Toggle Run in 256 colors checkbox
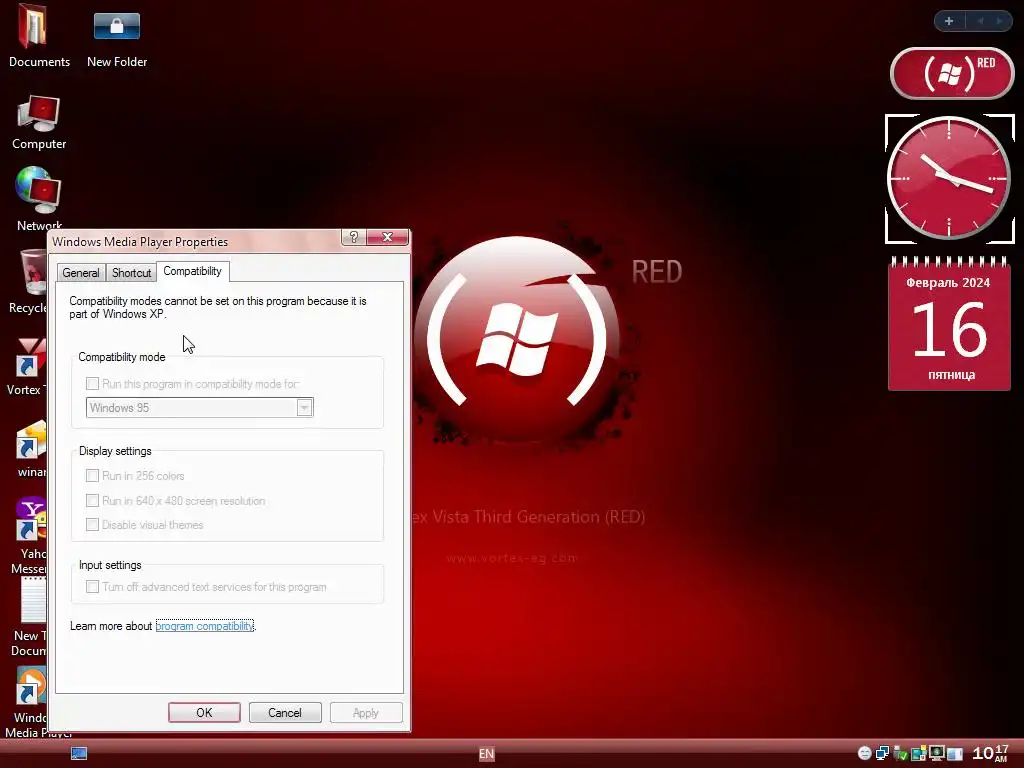Viewport: 1024px width, 768px height. tap(93, 476)
